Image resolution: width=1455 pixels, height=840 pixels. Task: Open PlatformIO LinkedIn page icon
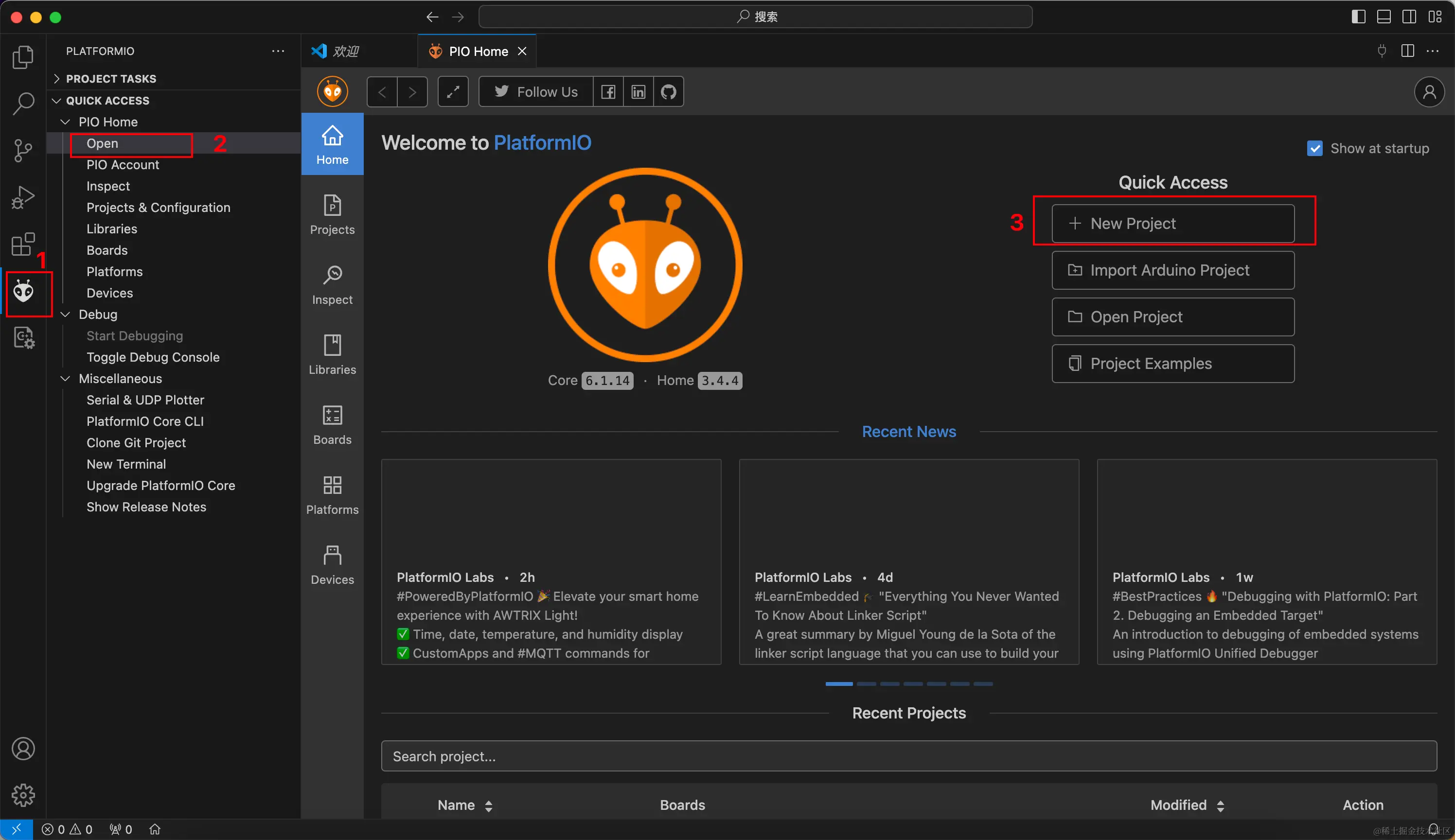pyautogui.click(x=639, y=92)
